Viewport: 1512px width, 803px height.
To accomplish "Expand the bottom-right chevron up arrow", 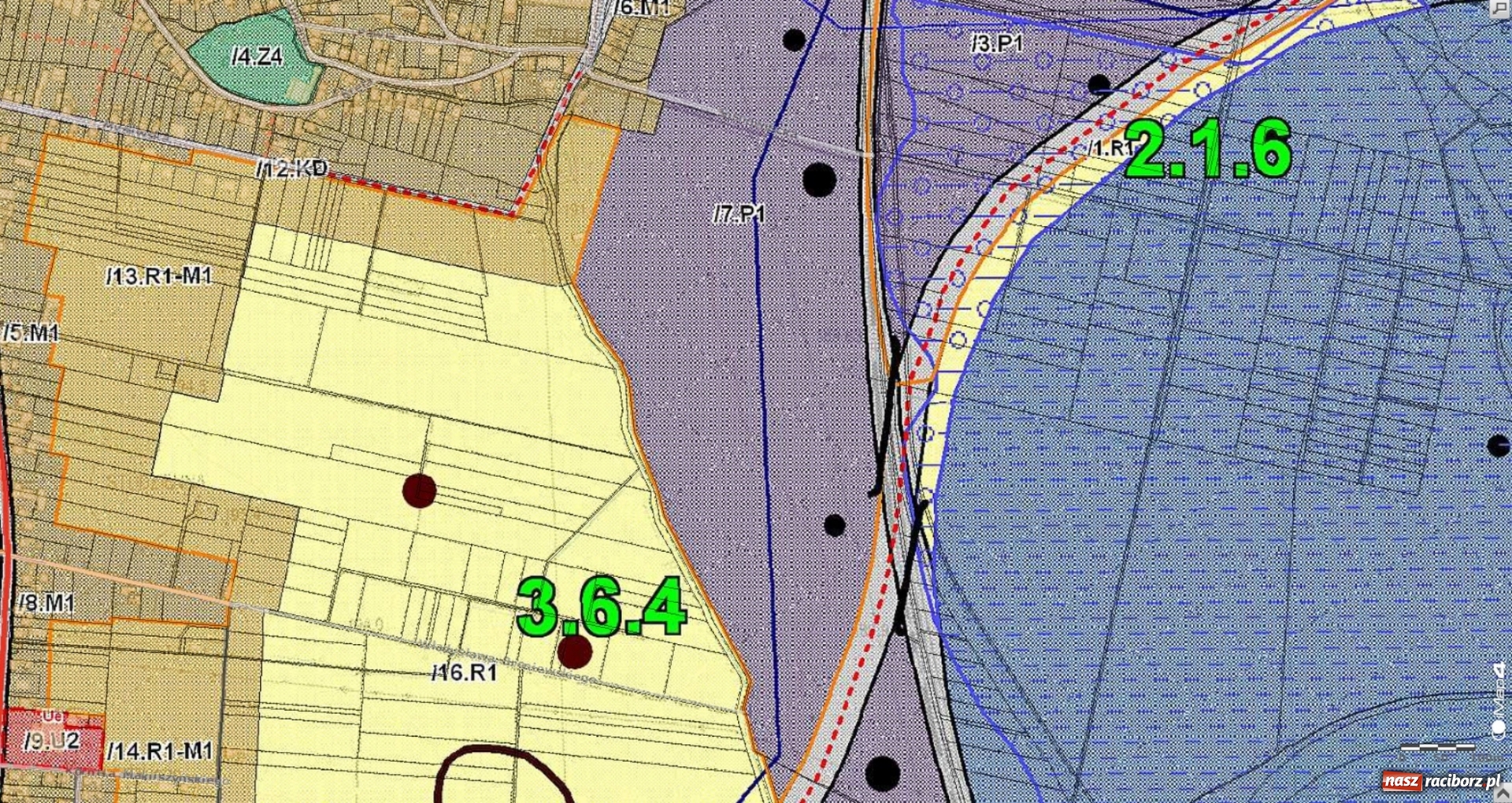I will [x=1502, y=793].
